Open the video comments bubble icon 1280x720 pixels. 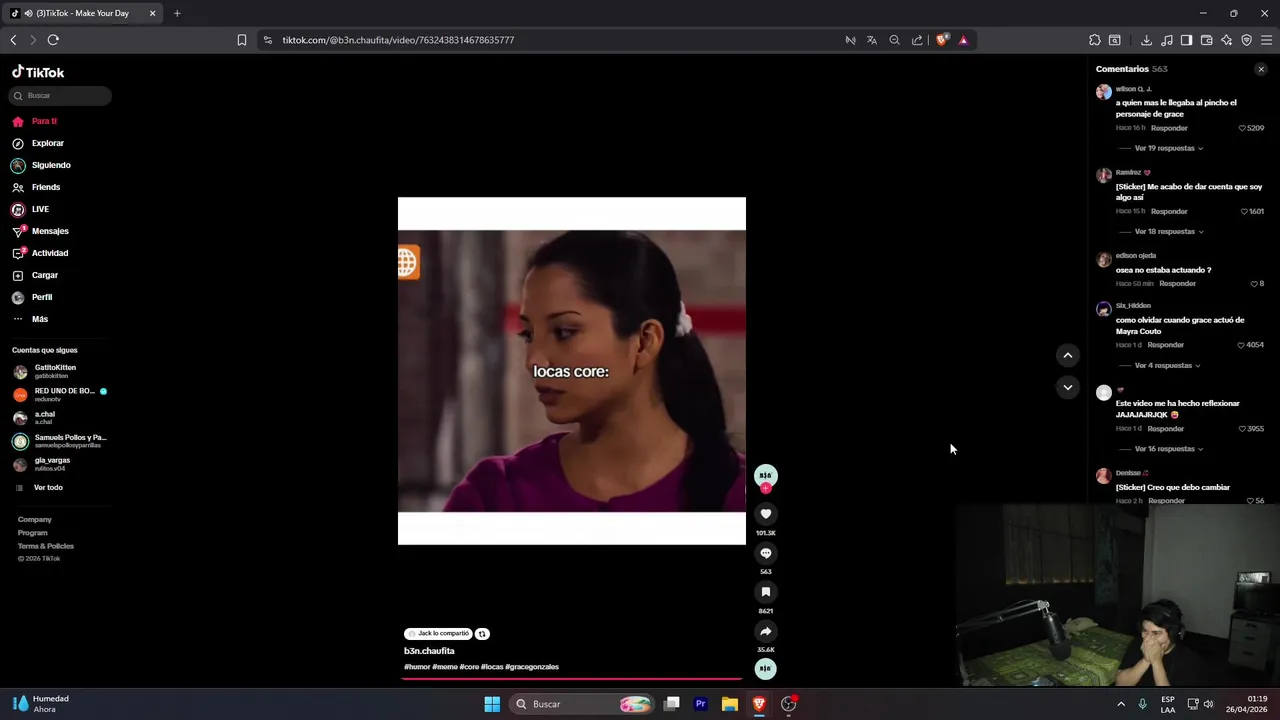(766, 553)
